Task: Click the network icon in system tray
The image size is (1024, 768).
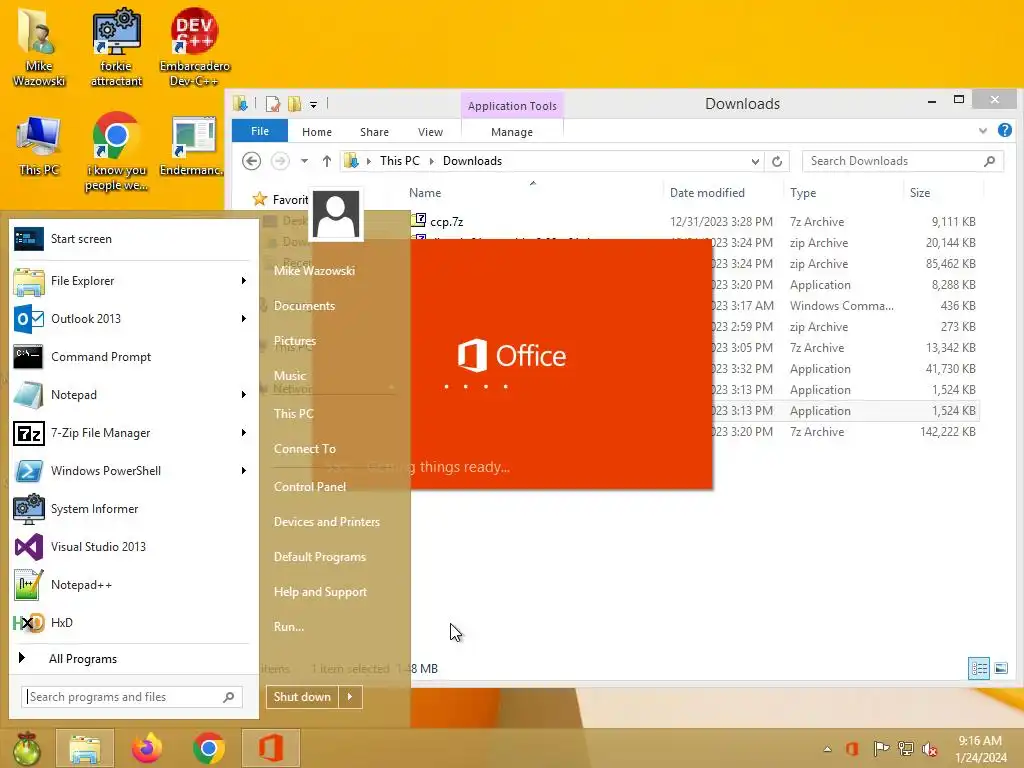Action: click(x=906, y=748)
